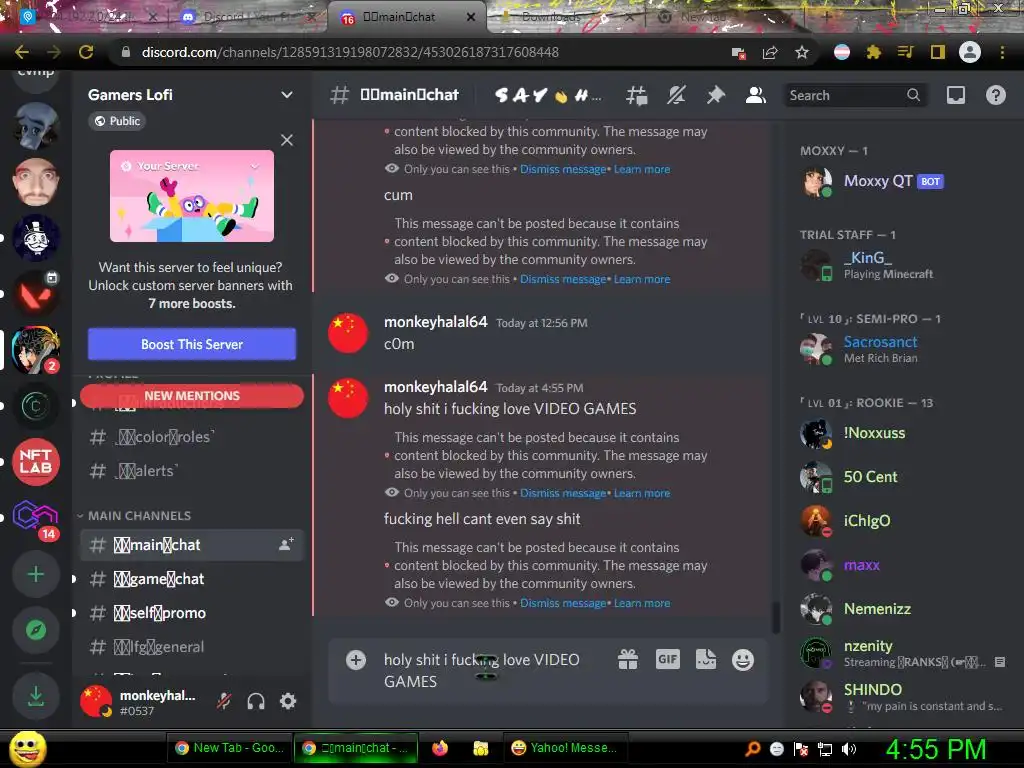Close the main chat browser tab
This screenshot has width=1024, height=768.
click(x=471, y=17)
